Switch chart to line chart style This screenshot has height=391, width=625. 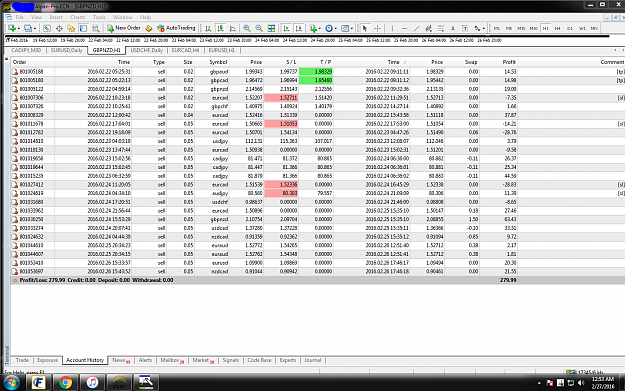(233, 28)
